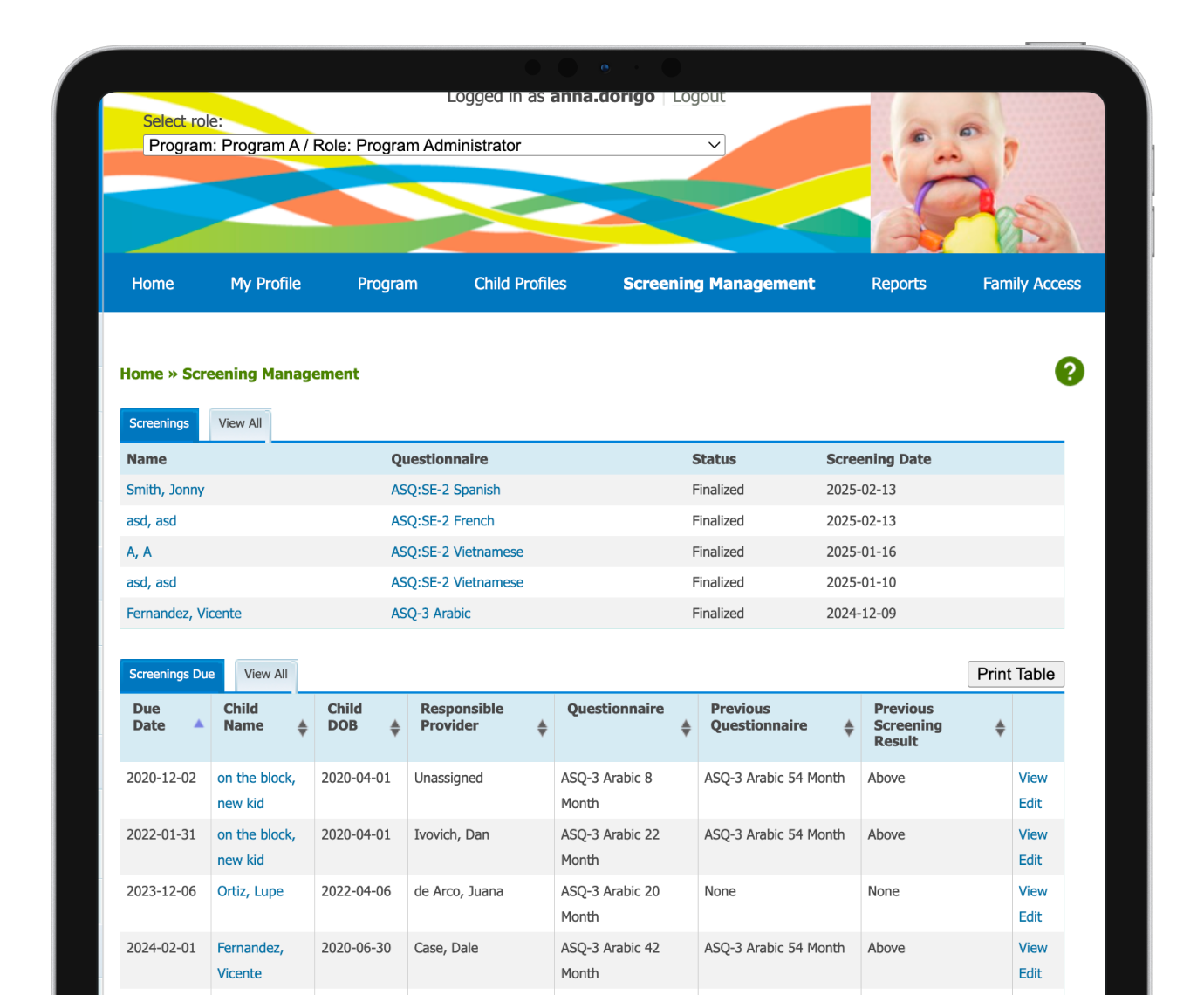Switch to the Screenings Due tab

tap(171, 674)
